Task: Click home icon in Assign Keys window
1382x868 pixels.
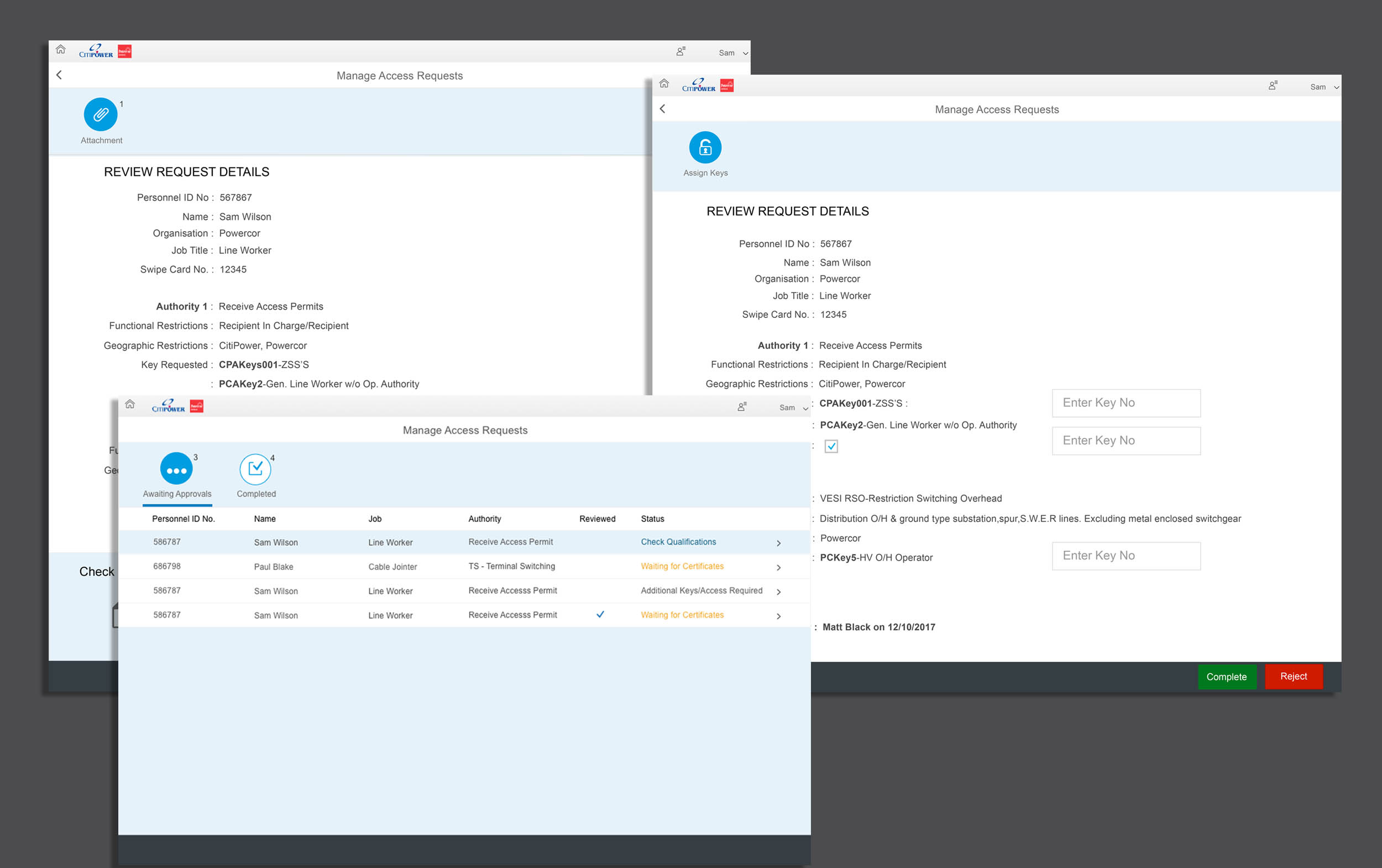Action: pos(664,84)
